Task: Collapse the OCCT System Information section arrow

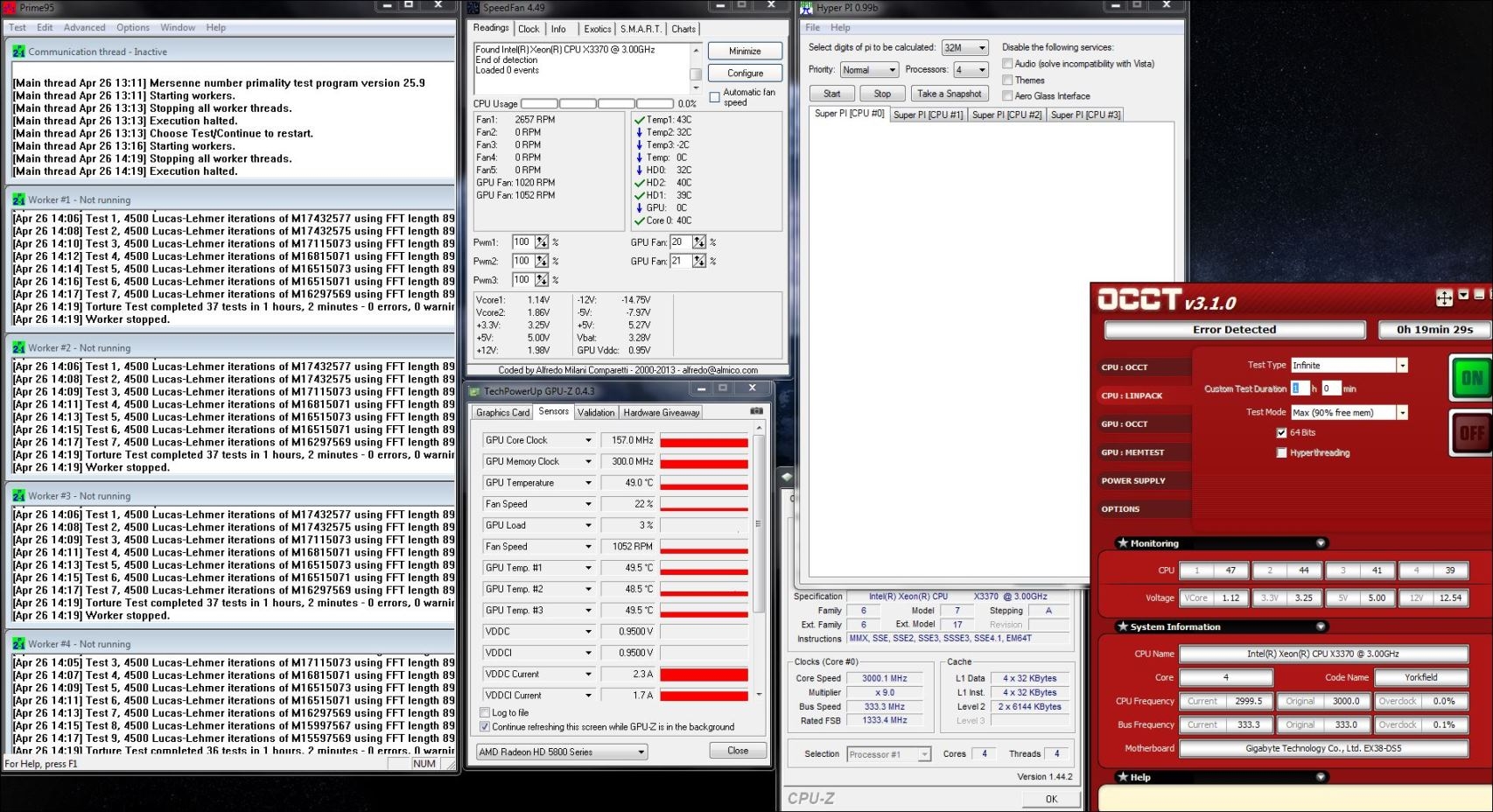Action: 1321,626
